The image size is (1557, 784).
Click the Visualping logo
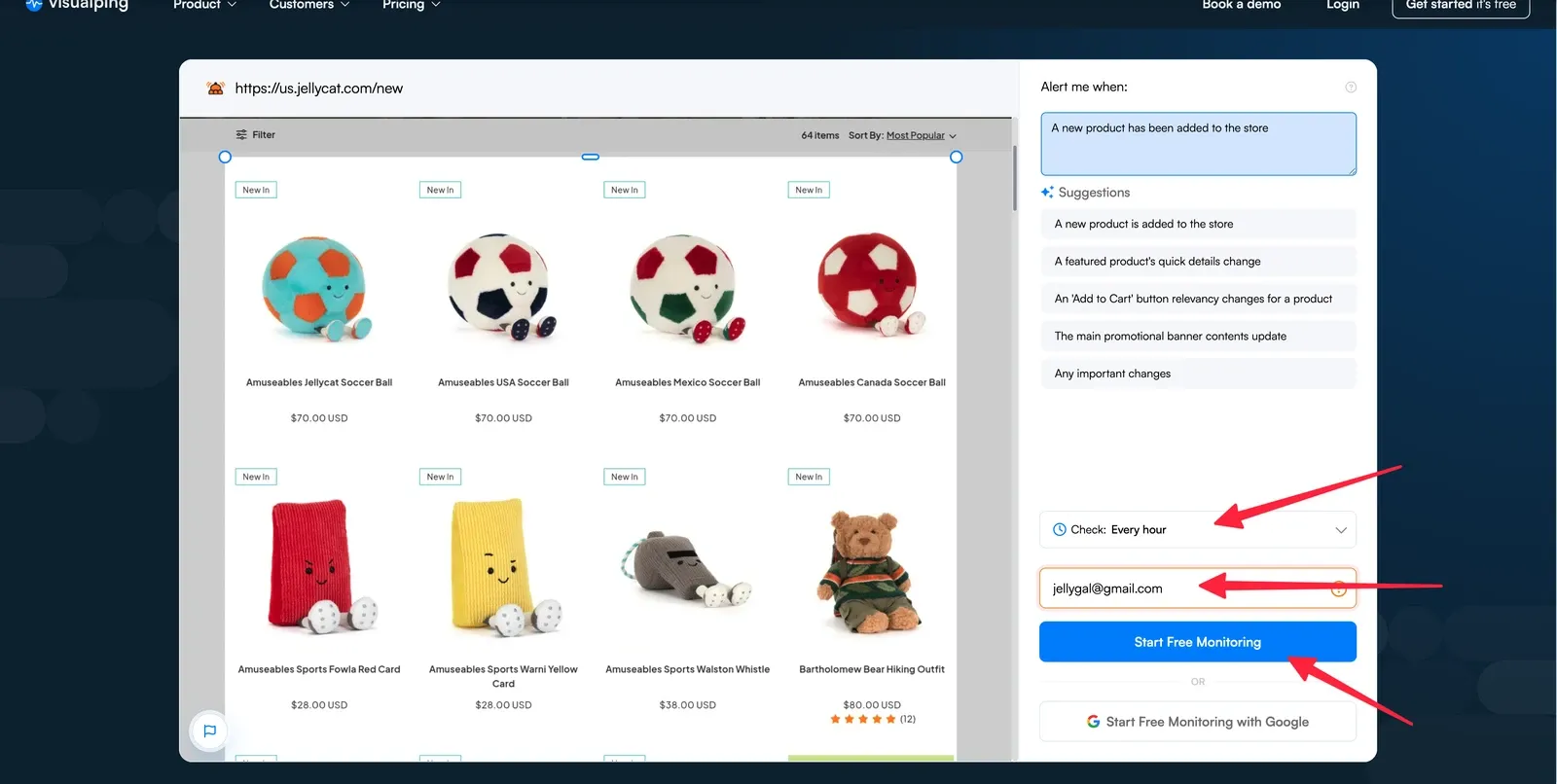pyautogui.click(x=77, y=5)
